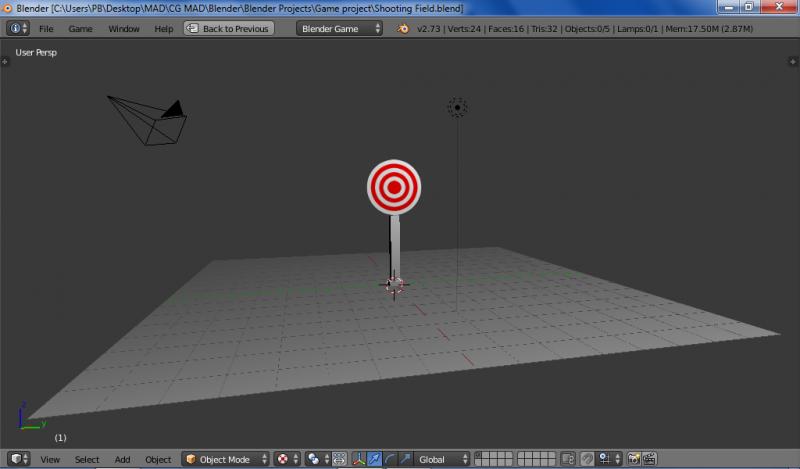Open the 3D View editor type selector
Image resolution: width=800 pixels, height=469 pixels.
[18, 459]
